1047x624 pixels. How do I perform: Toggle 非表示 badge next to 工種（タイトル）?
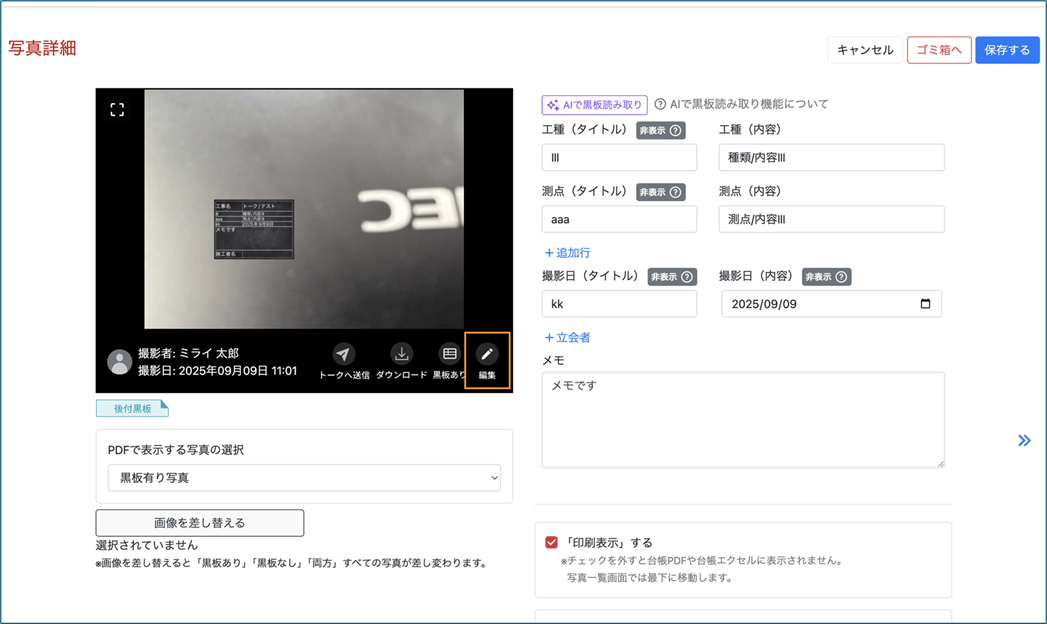660,130
